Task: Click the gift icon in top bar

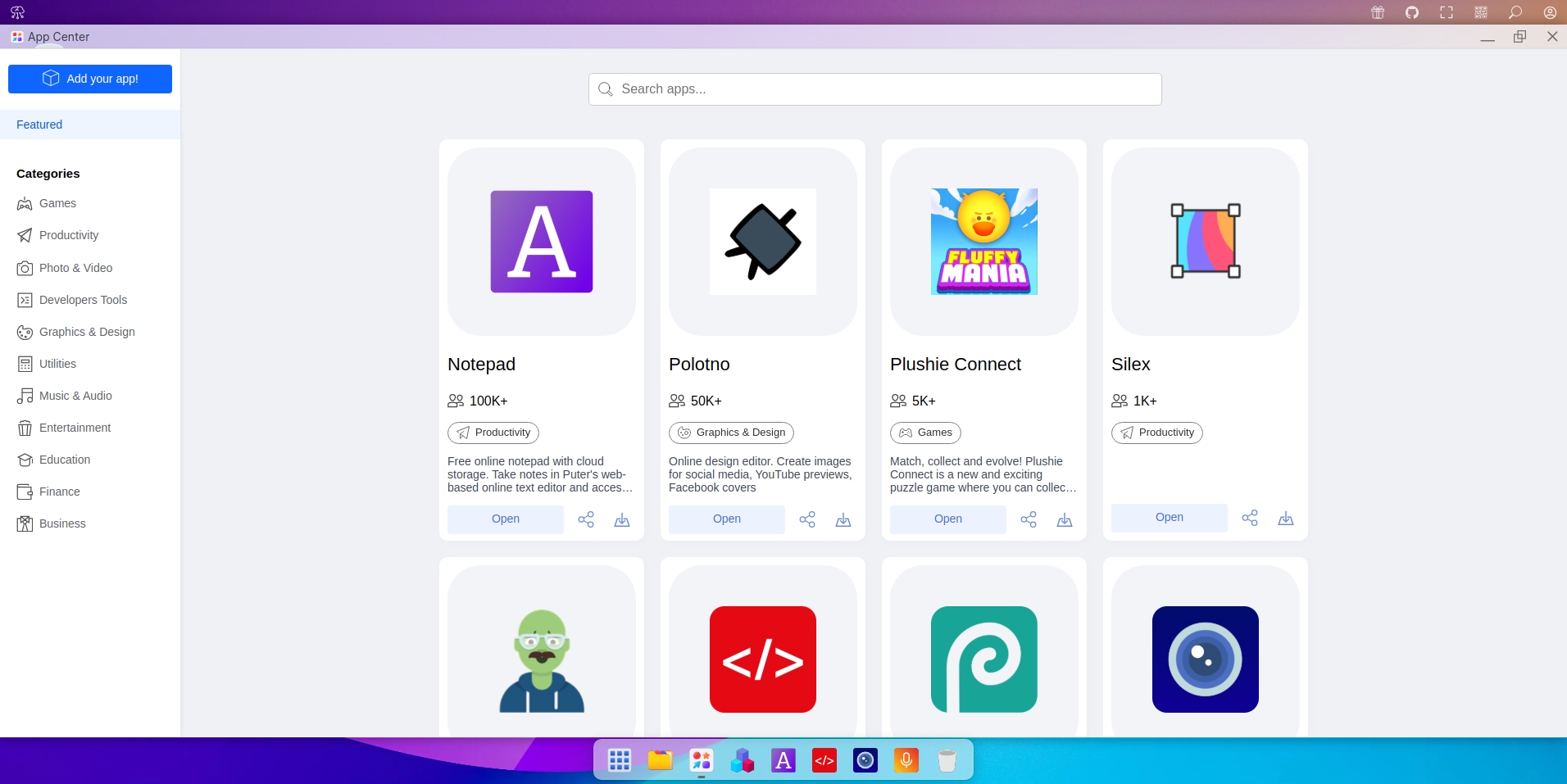Action: click(1378, 12)
